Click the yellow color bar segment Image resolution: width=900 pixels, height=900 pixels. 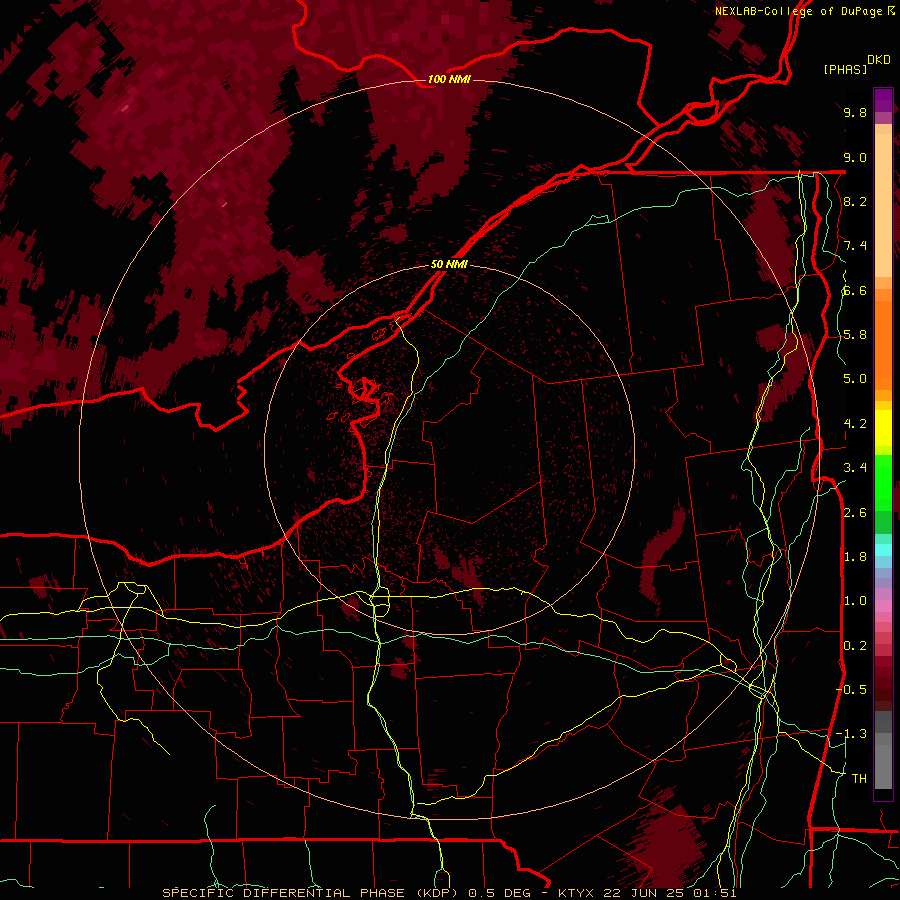883,428
